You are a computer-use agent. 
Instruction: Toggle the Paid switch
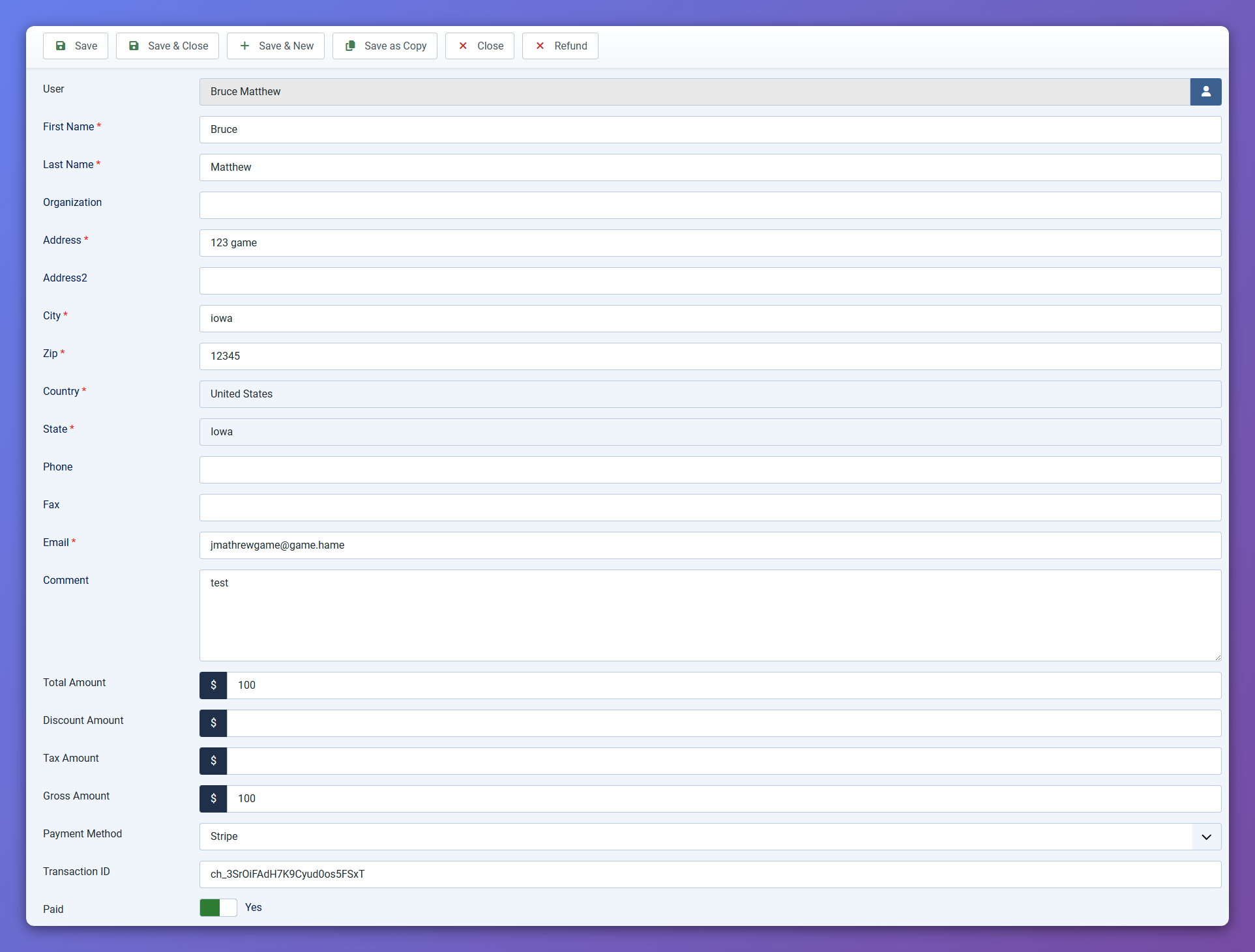point(218,908)
